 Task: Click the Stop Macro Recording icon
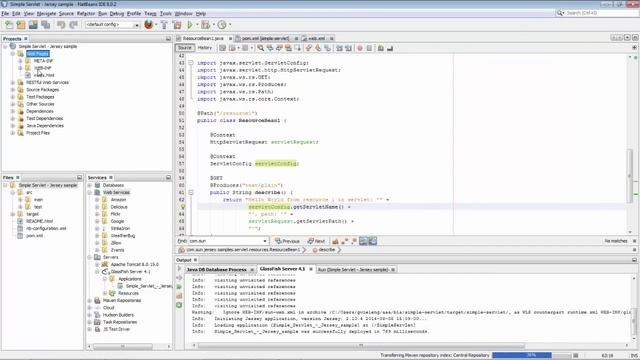point(369,48)
